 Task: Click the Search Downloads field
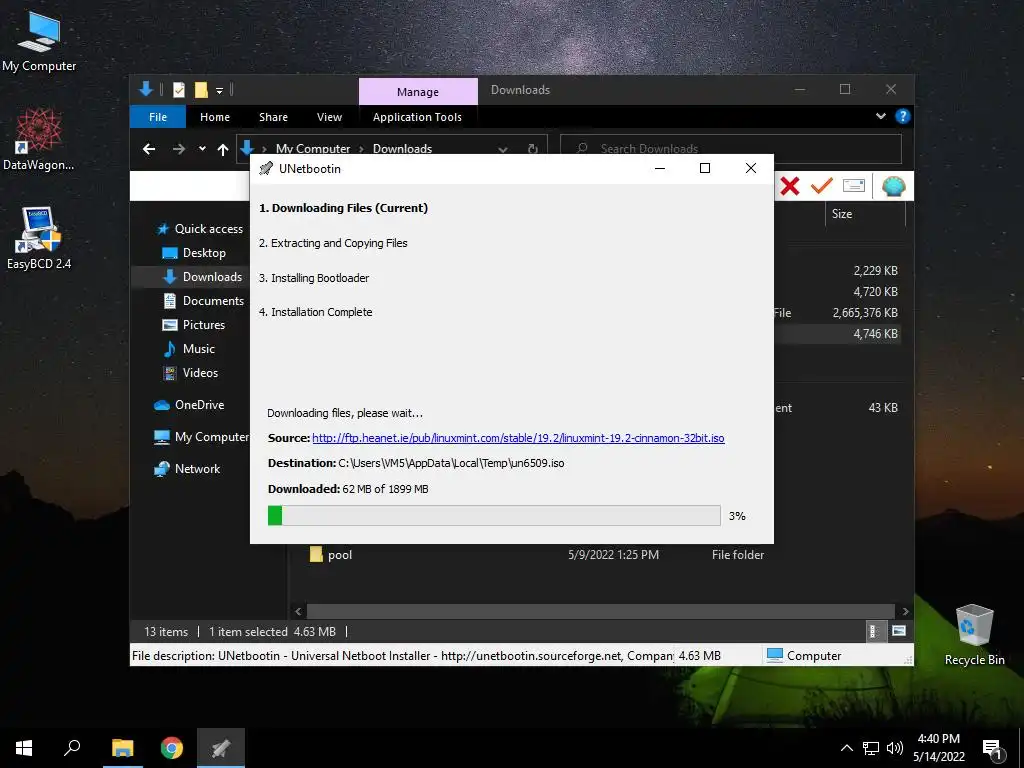coord(731,149)
